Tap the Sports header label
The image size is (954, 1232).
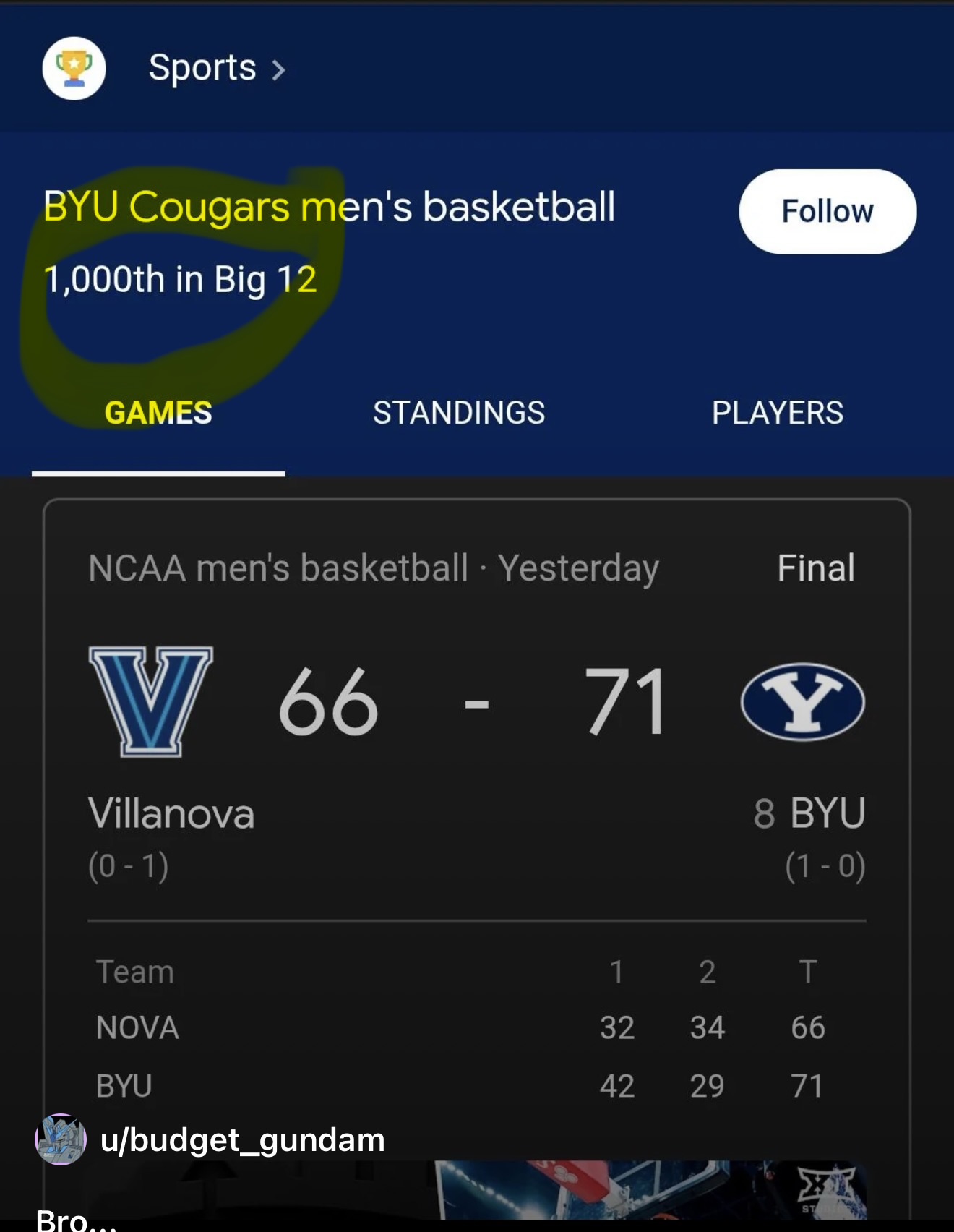(x=202, y=69)
